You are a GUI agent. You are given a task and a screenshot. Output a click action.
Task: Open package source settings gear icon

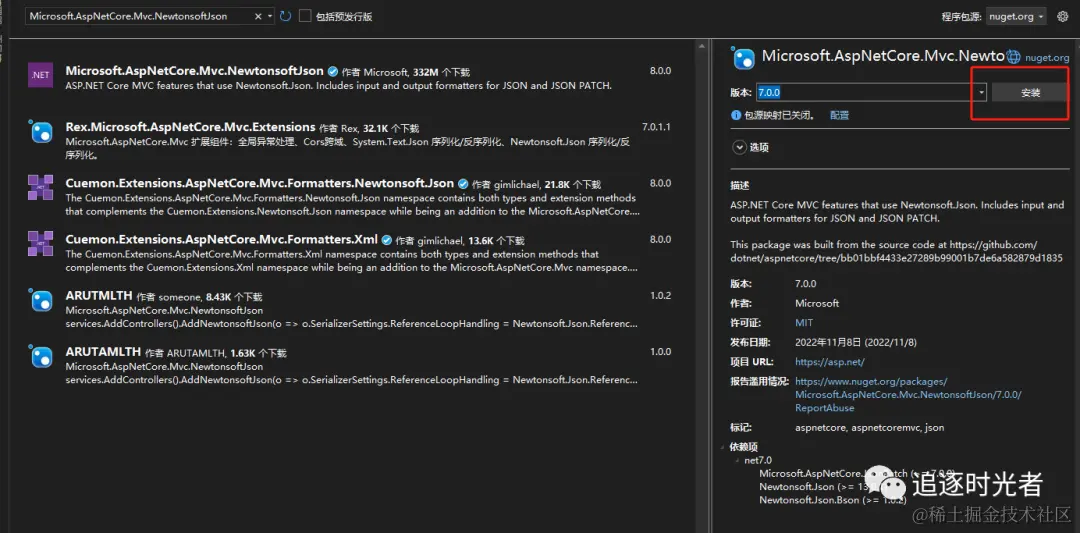coord(1062,16)
